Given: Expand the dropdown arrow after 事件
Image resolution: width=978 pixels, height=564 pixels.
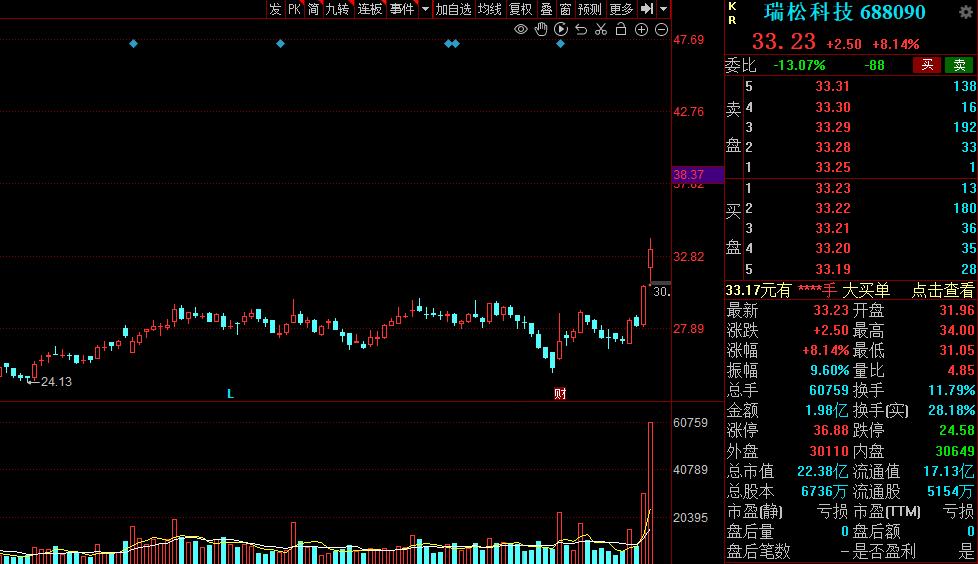Looking at the screenshot, I should coord(425,9).
